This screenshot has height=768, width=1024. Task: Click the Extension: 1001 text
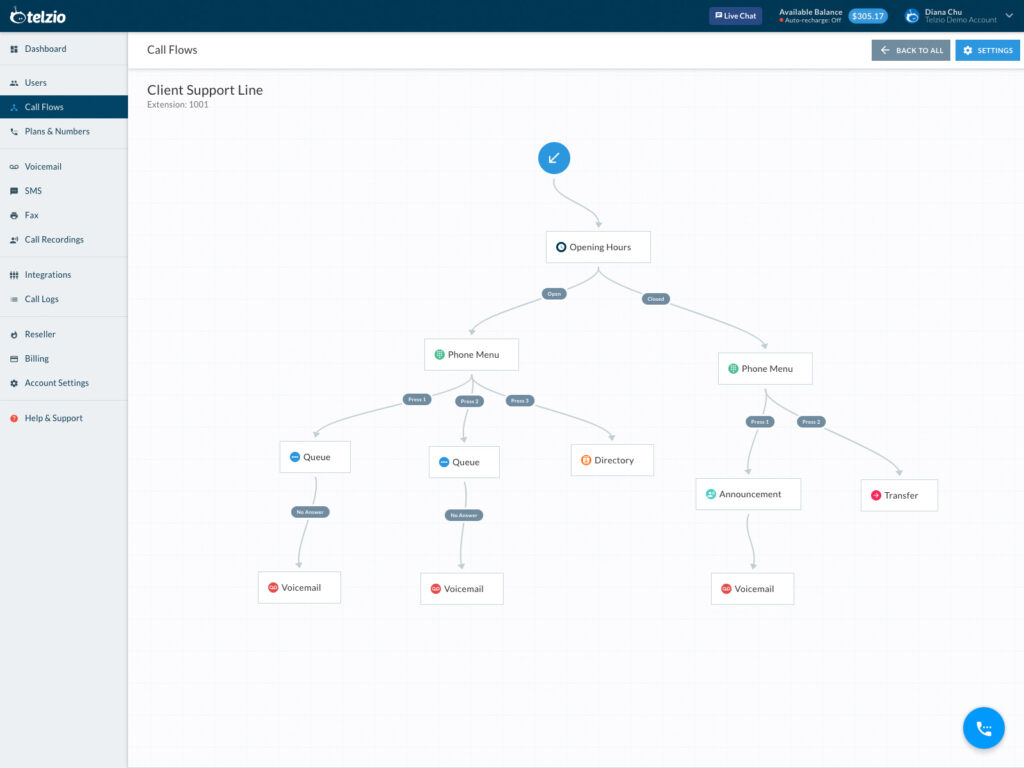click(x=178, y=104)
